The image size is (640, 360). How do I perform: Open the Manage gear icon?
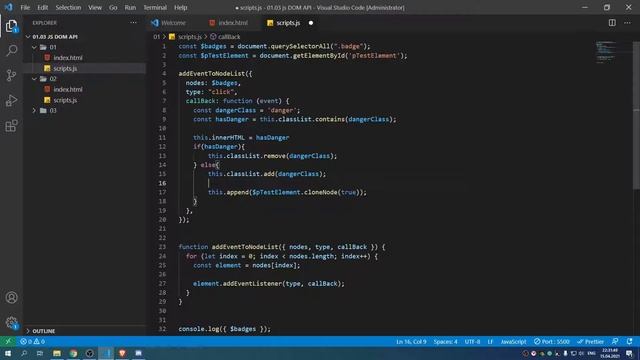11,323
